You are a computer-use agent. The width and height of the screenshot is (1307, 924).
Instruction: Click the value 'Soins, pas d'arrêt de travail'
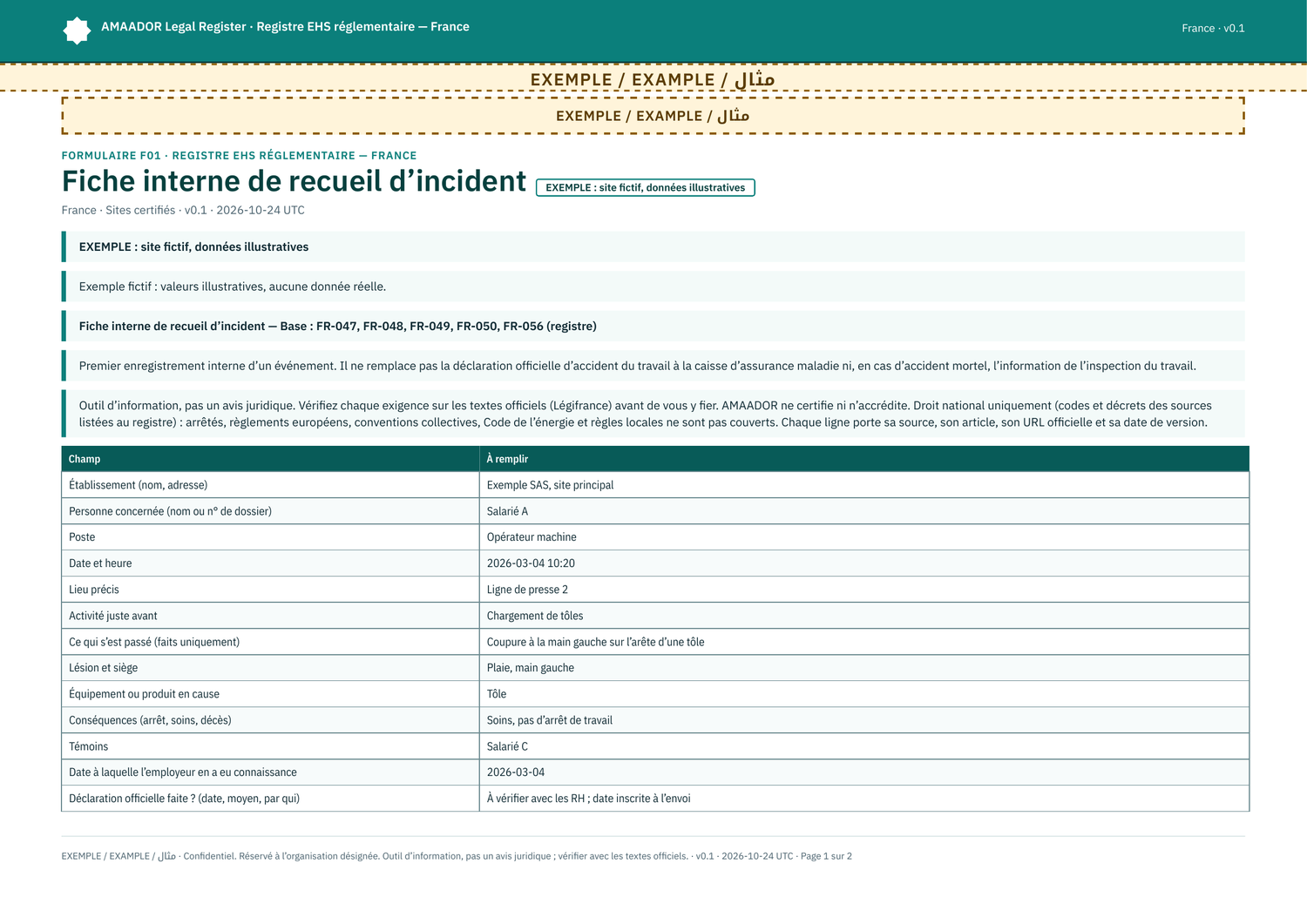(x=550, y=720)
